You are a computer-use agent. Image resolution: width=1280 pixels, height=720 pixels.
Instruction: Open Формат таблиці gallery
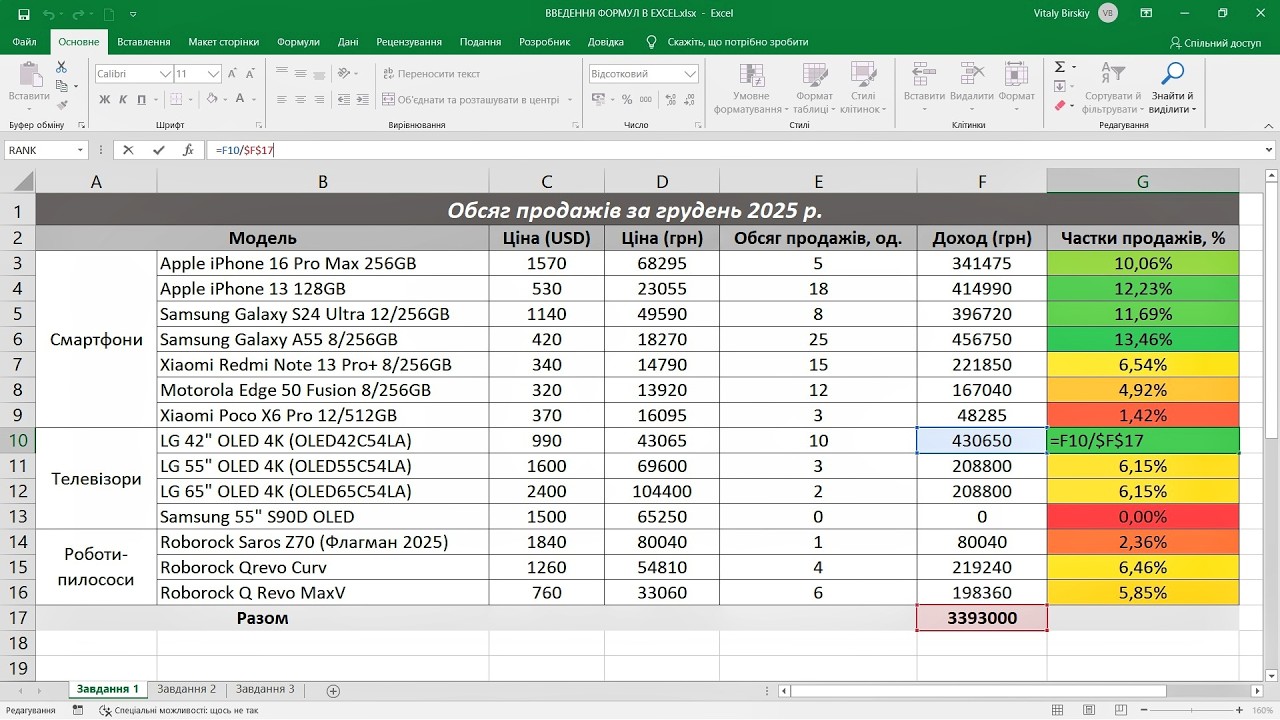click(x=813, y=88)
